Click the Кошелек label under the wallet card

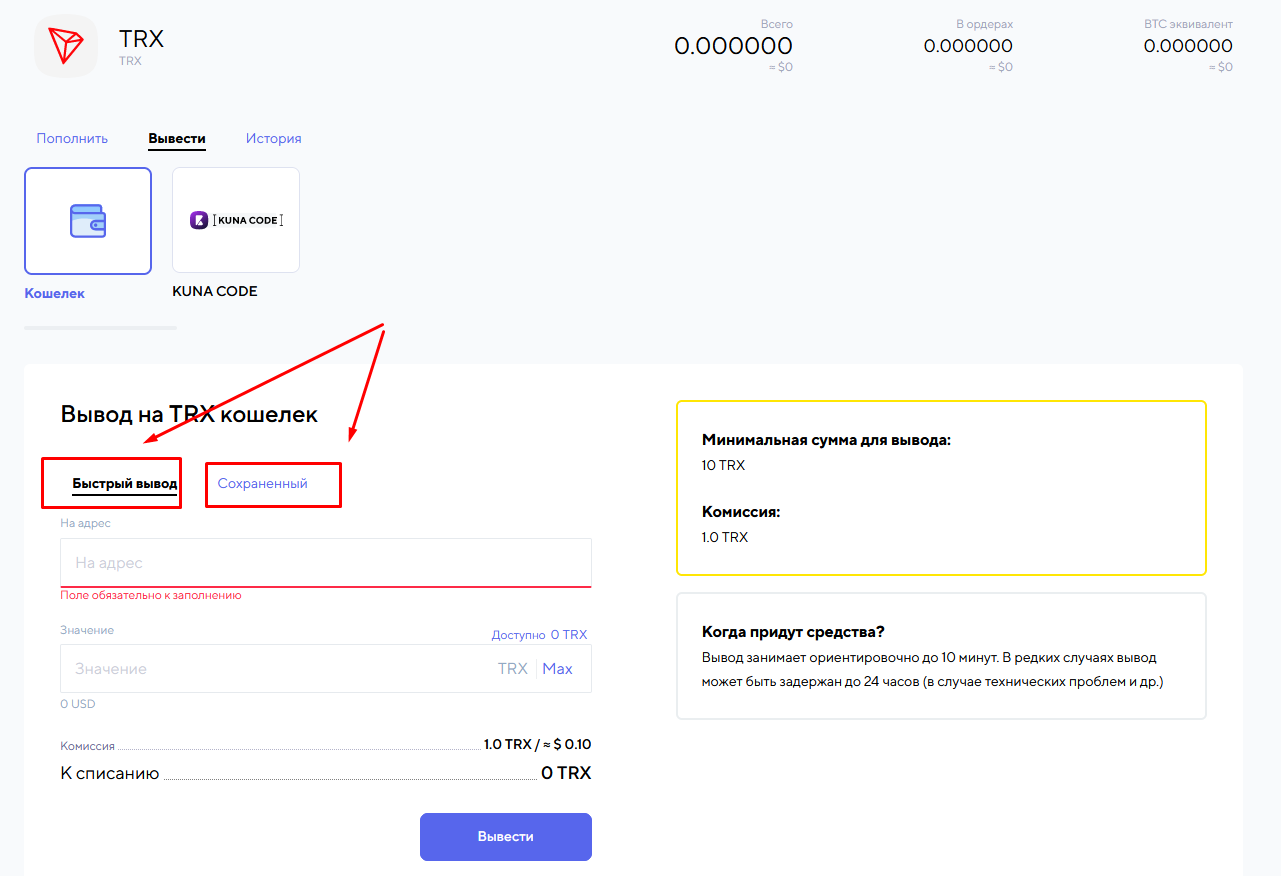pyautogui.click(x=55, y=293)
